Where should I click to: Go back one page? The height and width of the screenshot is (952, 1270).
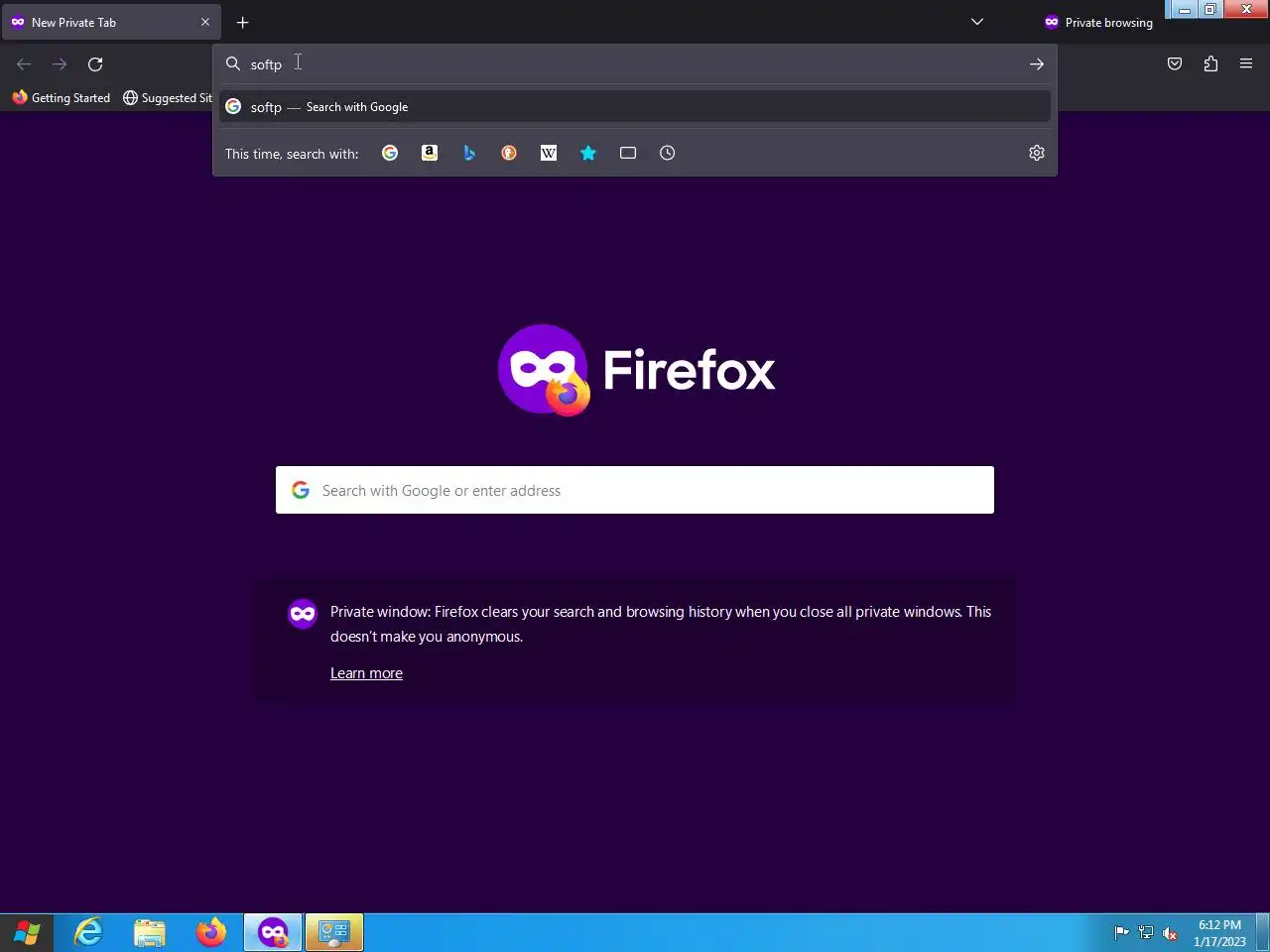click(x=24, y=64)
